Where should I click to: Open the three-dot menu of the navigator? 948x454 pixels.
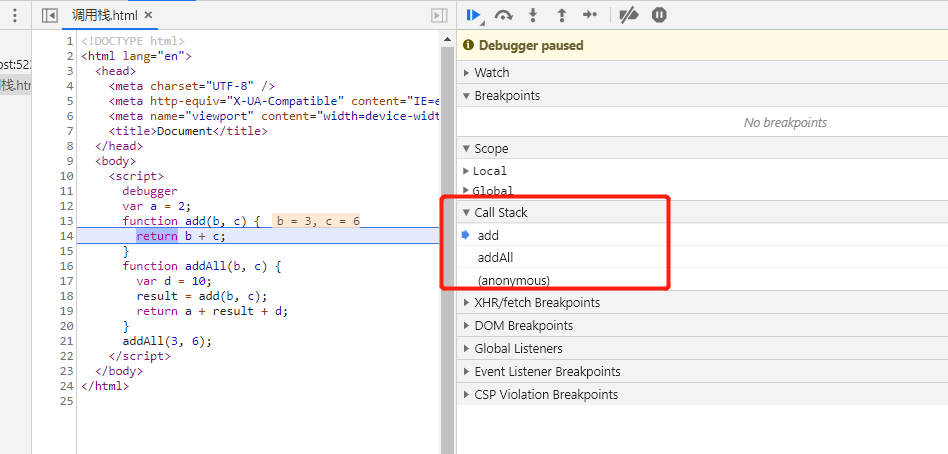click(x=15, y=15)
